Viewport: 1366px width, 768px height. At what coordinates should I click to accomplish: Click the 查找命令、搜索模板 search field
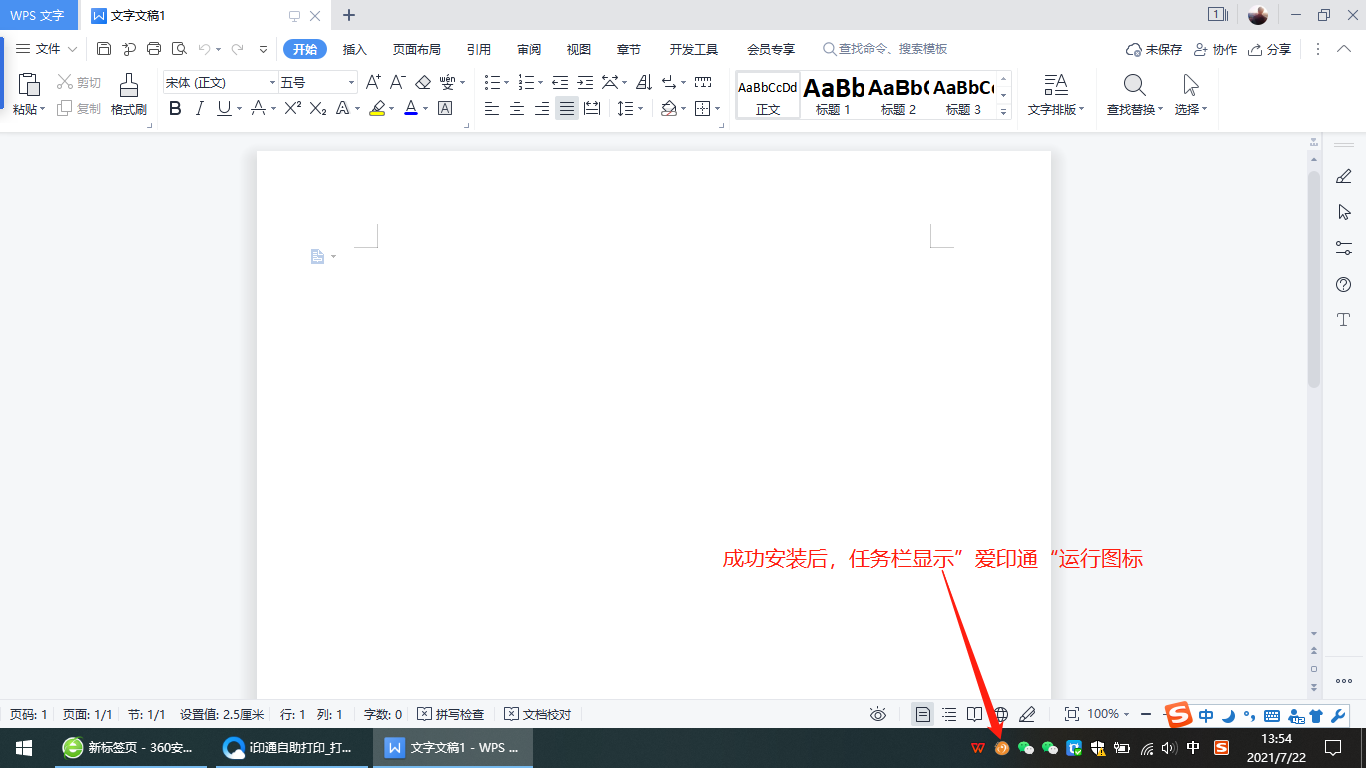point(885,48)
